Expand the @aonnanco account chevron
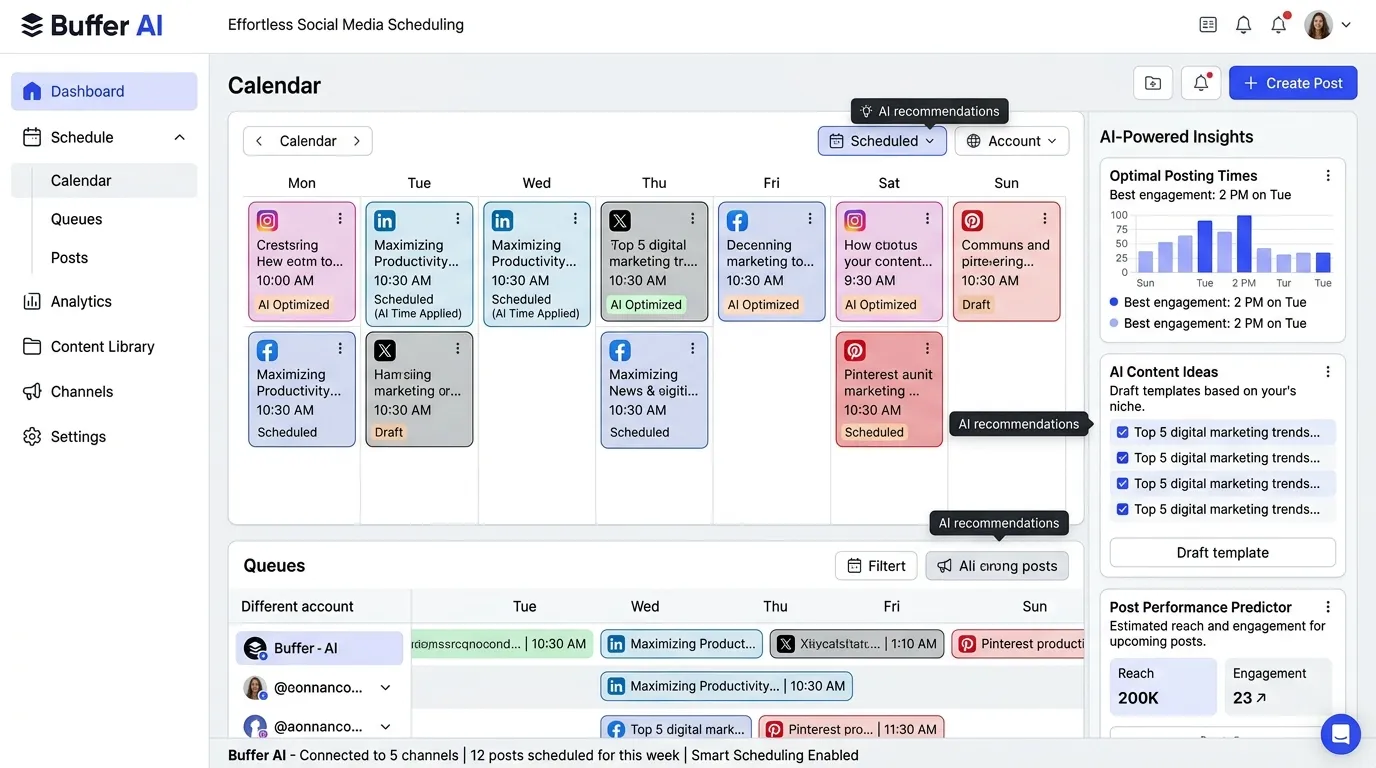 tap(385, 727)
